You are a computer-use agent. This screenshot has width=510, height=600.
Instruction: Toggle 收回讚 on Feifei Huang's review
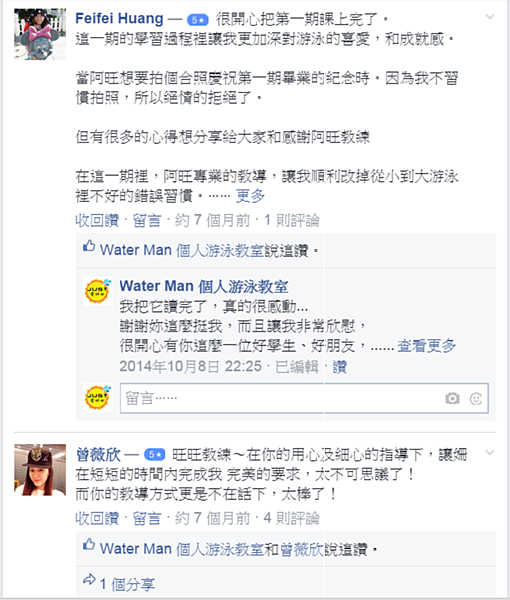click(x=97, y=220)
